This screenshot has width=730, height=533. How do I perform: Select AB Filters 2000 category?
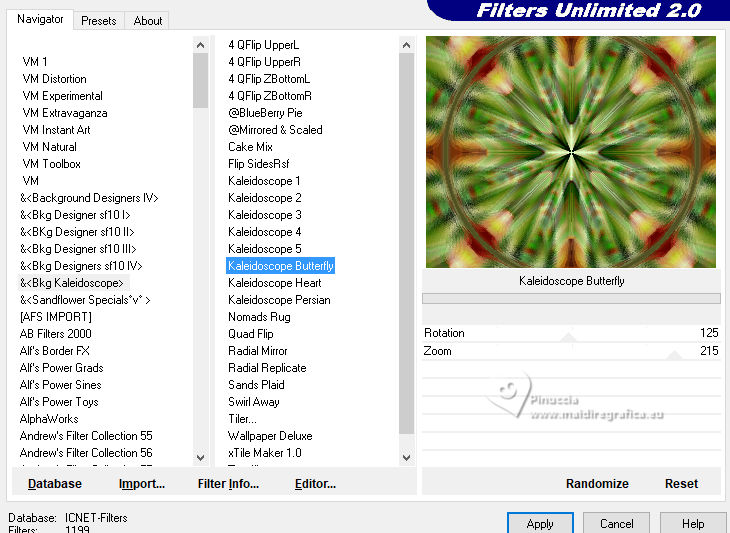(55, 334)
